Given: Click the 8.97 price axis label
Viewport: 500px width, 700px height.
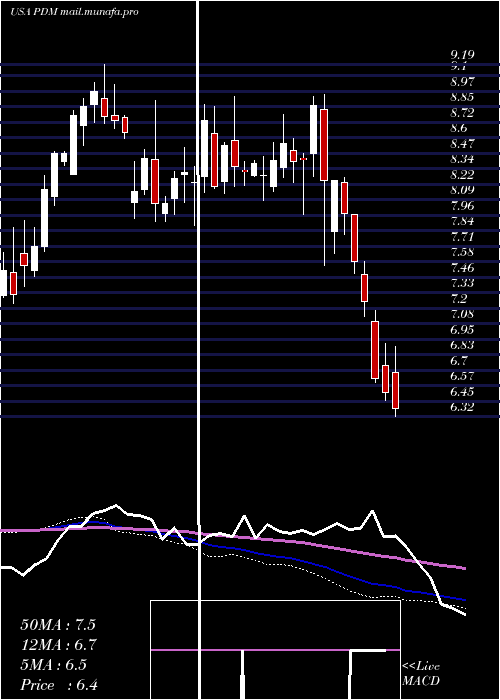Looking at the screenshot, I should point(462,82).
